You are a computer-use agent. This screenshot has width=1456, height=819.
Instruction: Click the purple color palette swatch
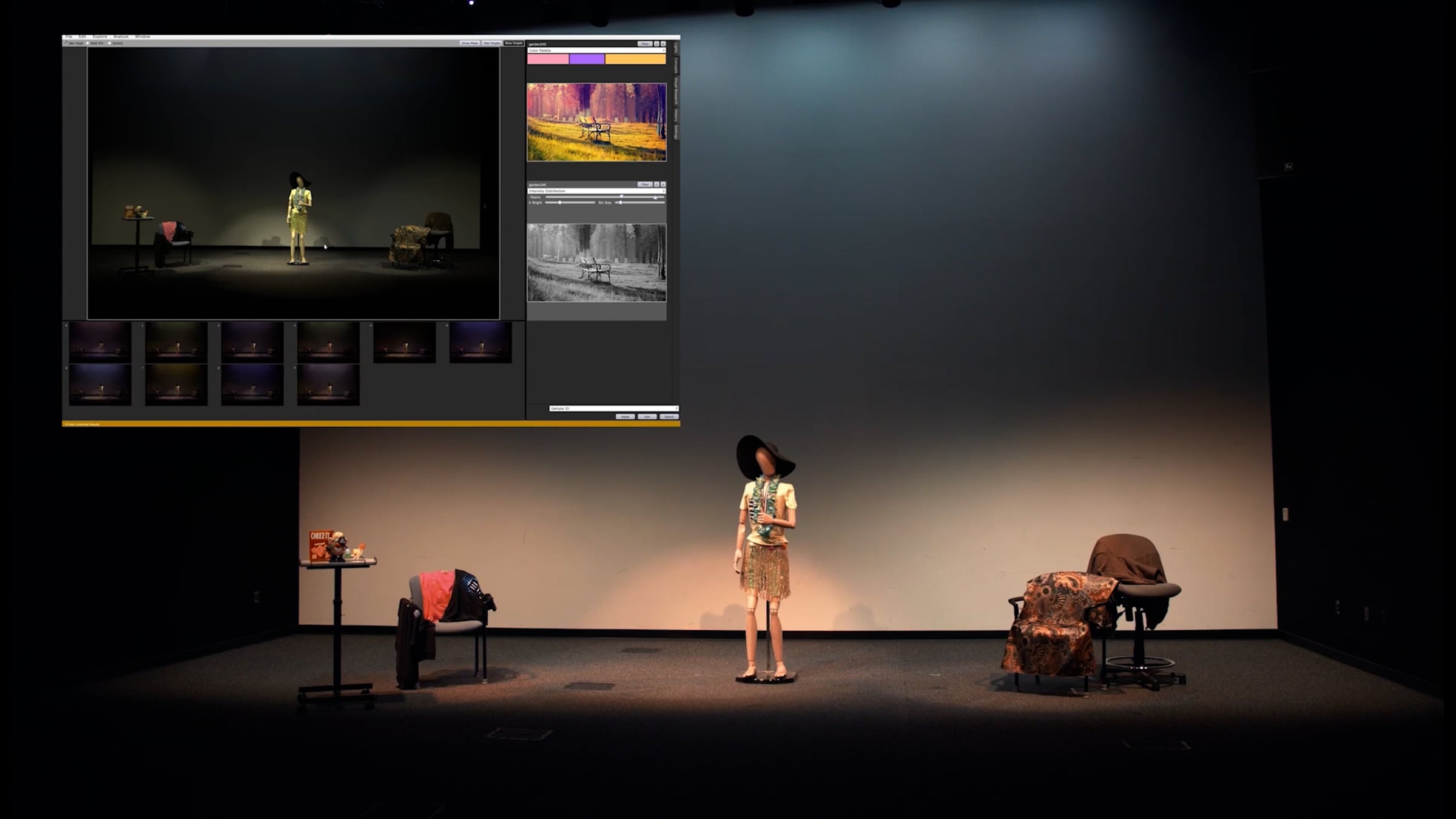pyautogui.click(x=587, y=59)
